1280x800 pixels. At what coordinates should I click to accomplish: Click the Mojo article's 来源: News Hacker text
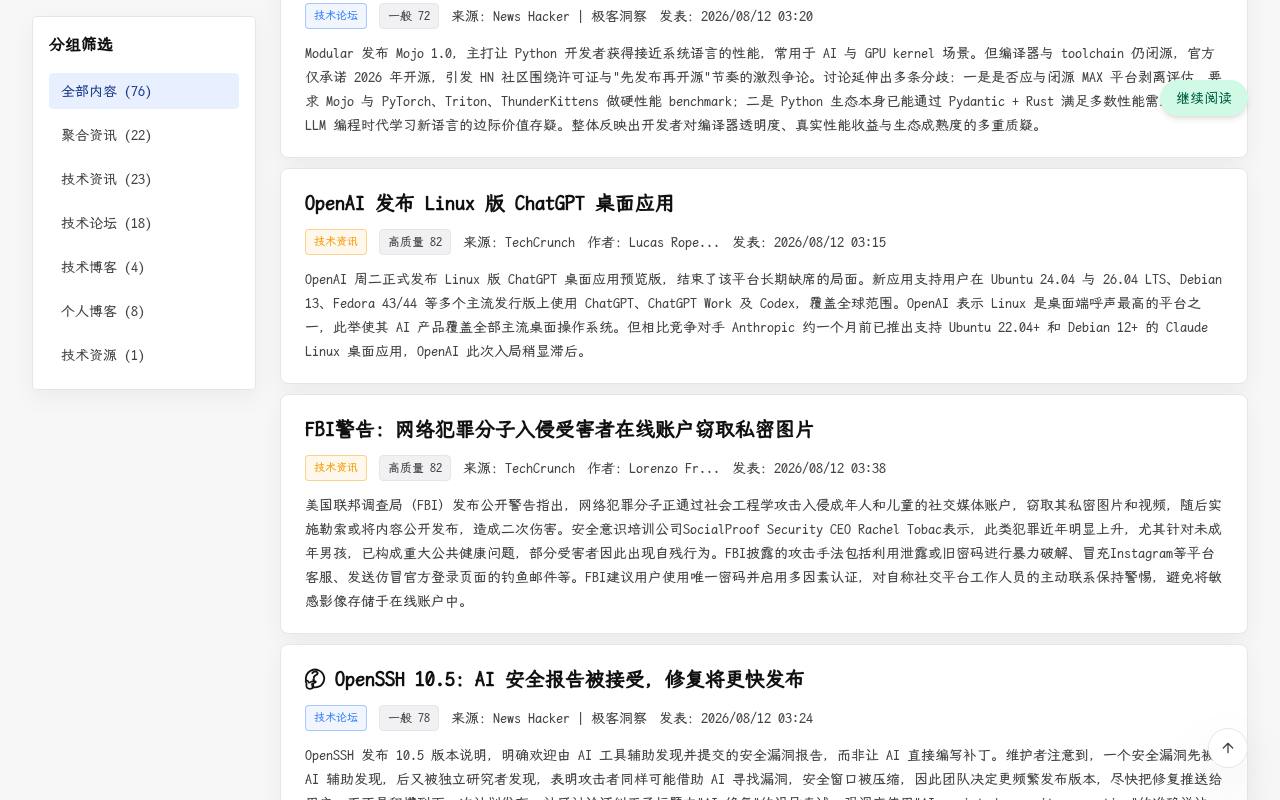549,16
